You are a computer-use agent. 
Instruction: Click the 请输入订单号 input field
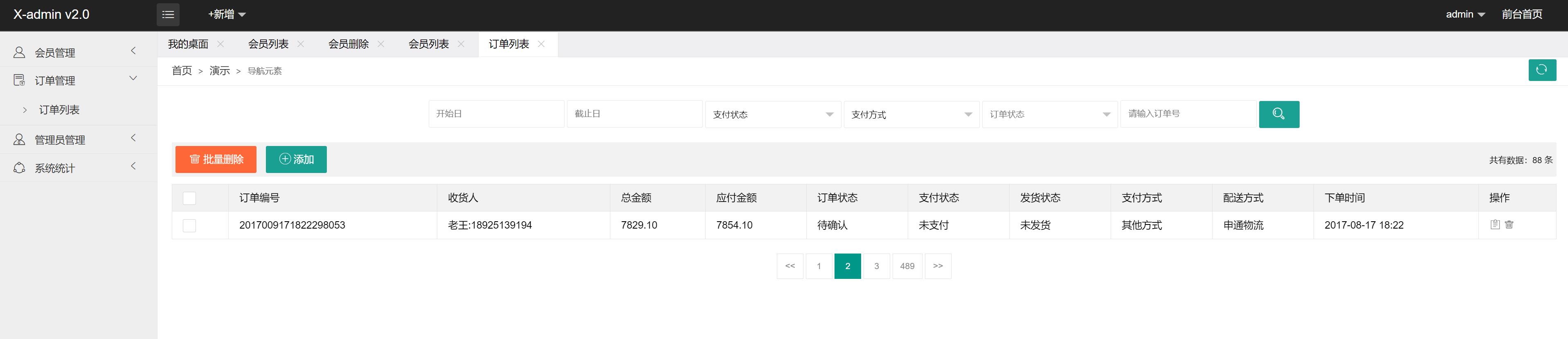(1188, 114)
